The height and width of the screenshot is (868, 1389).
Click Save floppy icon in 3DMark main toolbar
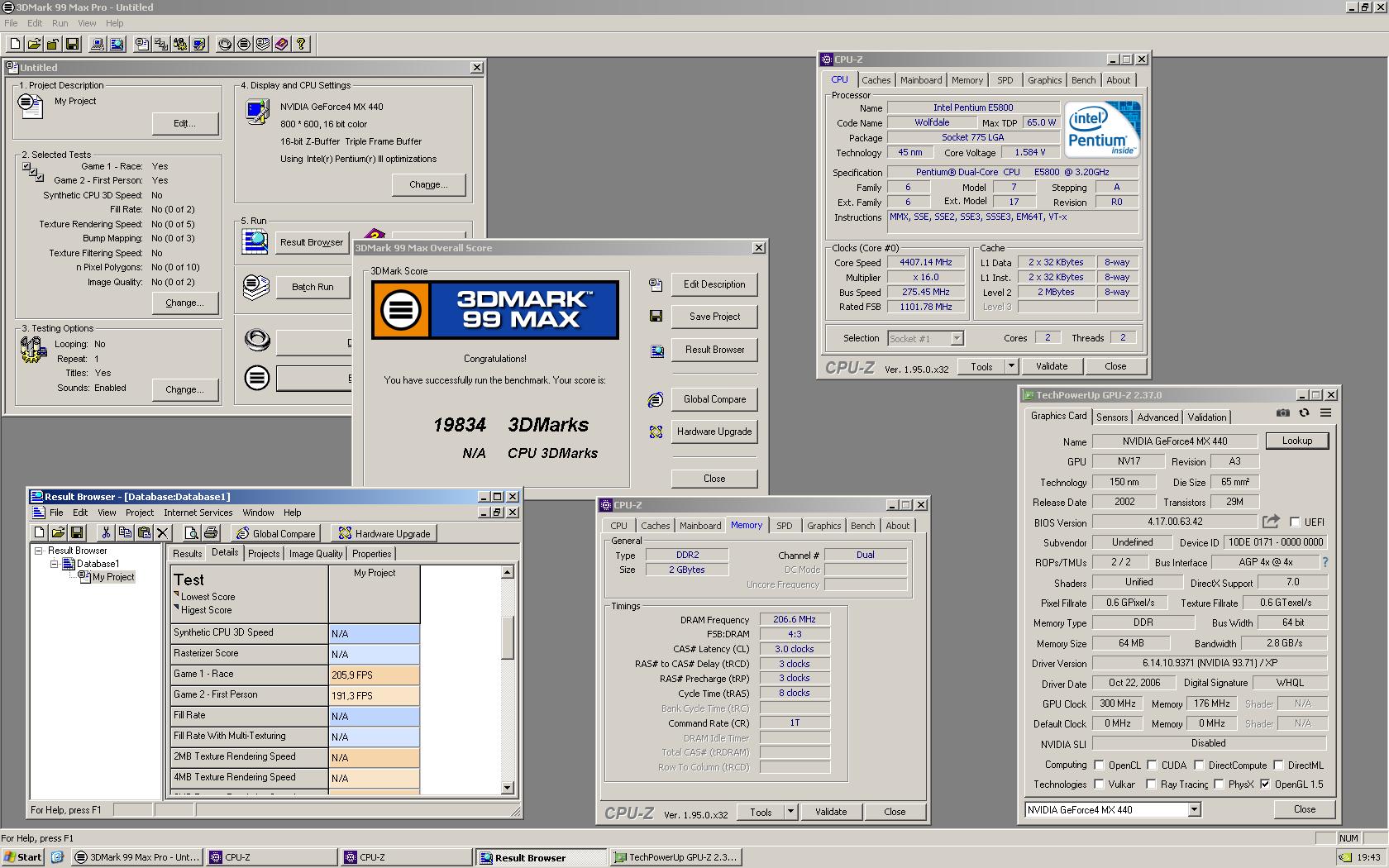coord(72,44)
